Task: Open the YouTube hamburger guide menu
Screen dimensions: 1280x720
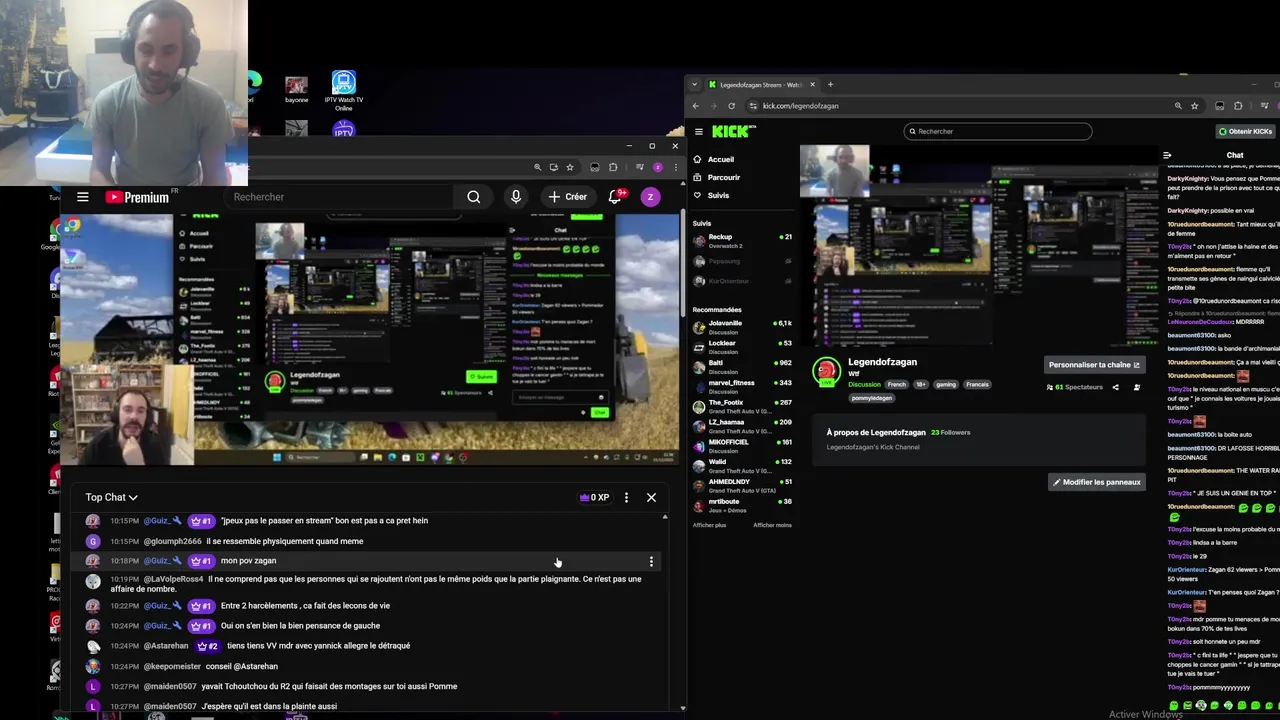Action: click(83, 197)
